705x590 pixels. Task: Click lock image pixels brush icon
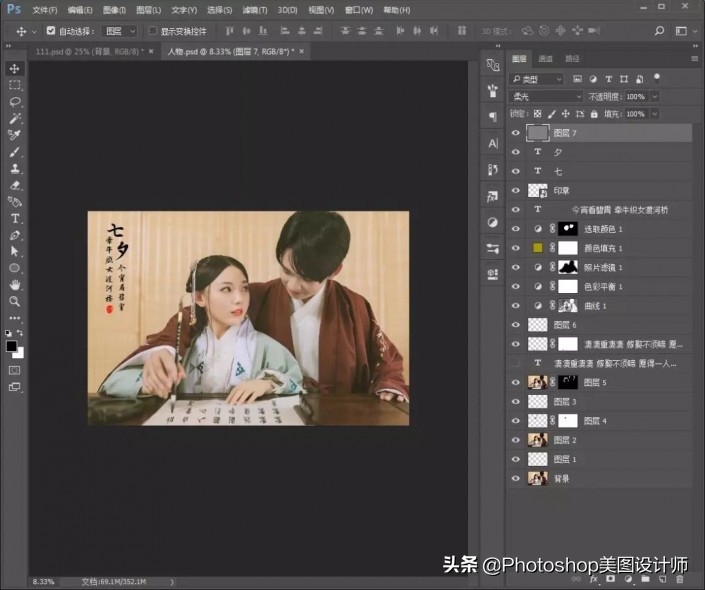tap(552, 114)
